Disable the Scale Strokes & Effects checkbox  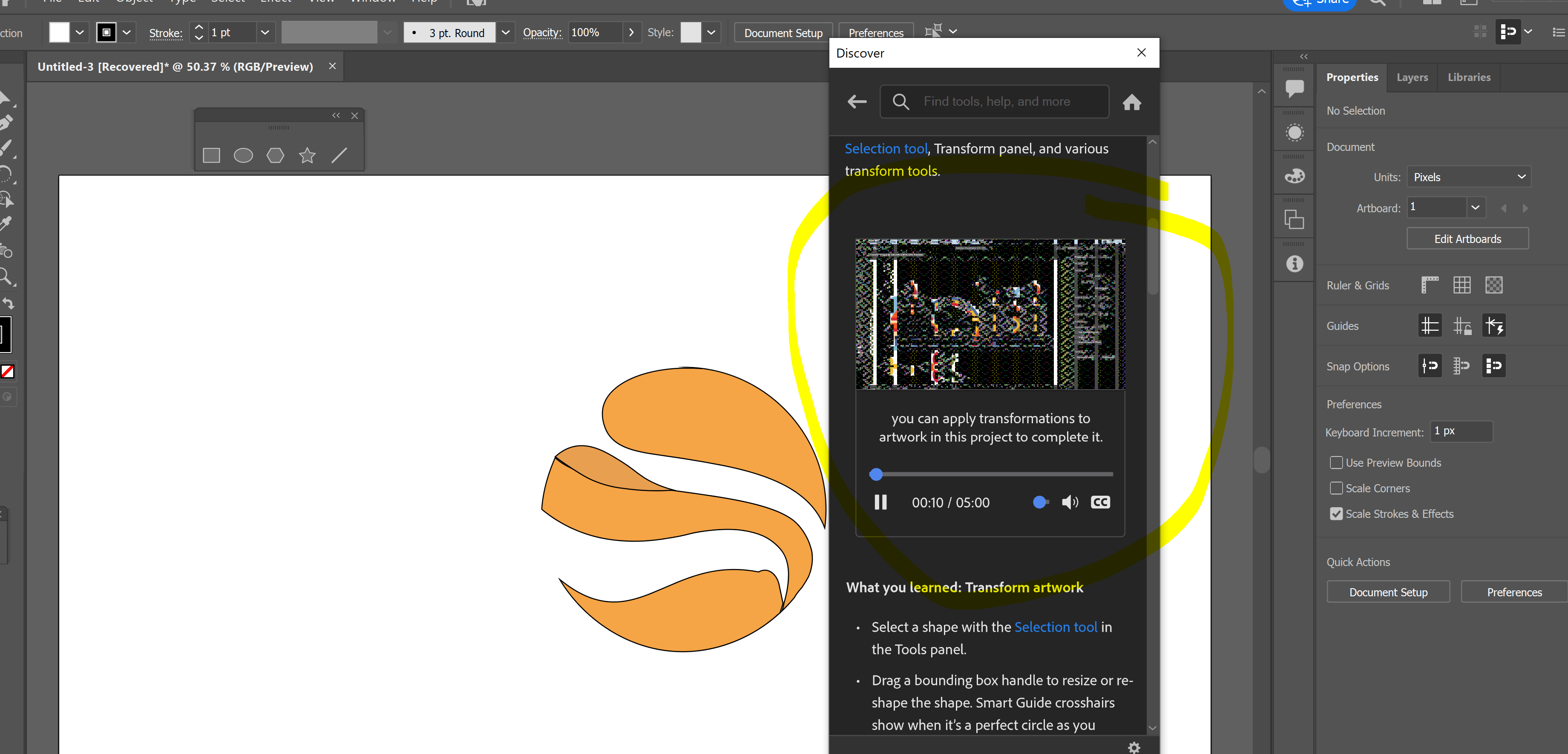[x=1336, y=514]
